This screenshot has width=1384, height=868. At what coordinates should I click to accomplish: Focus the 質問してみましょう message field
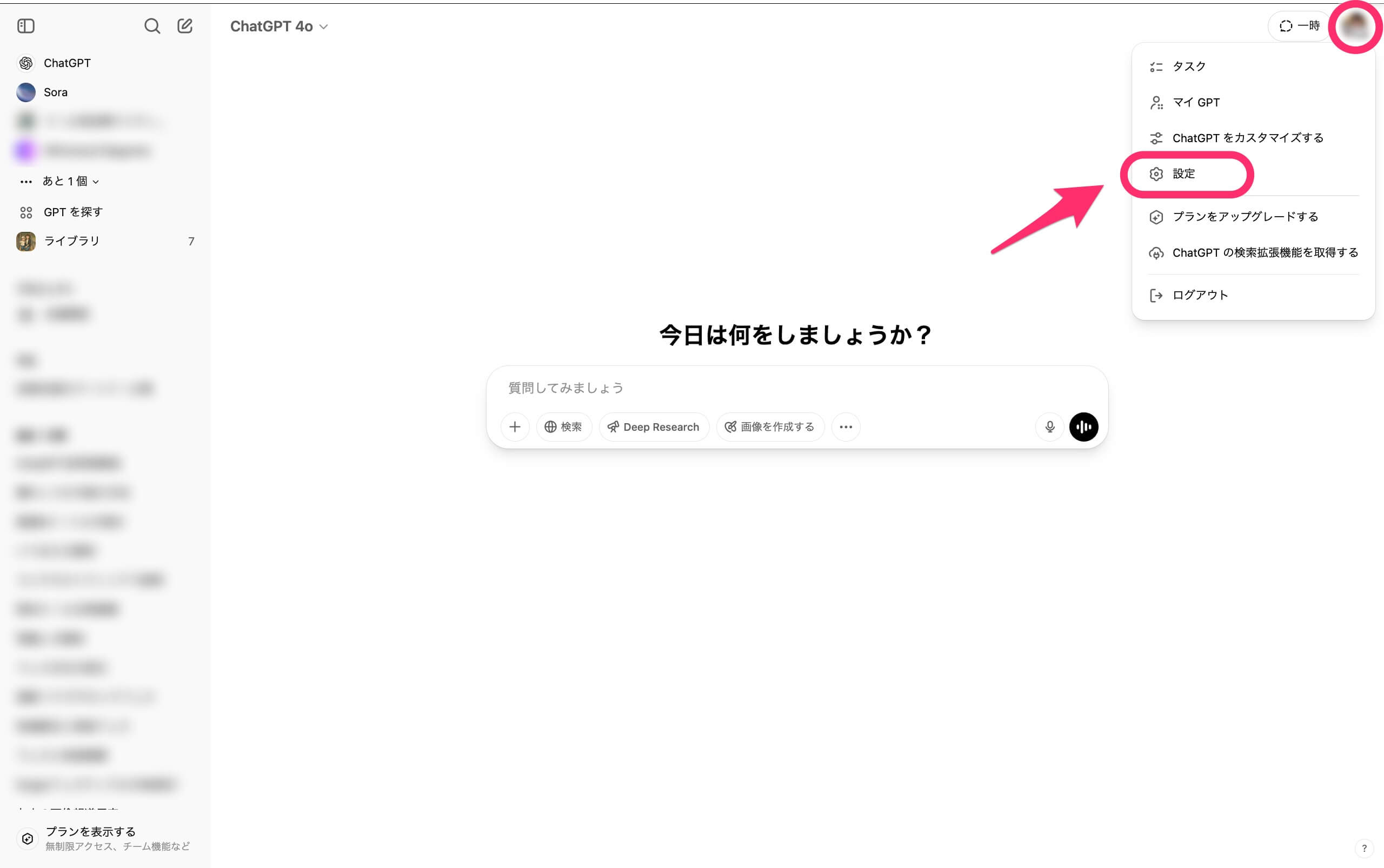(x=797, y=388)
